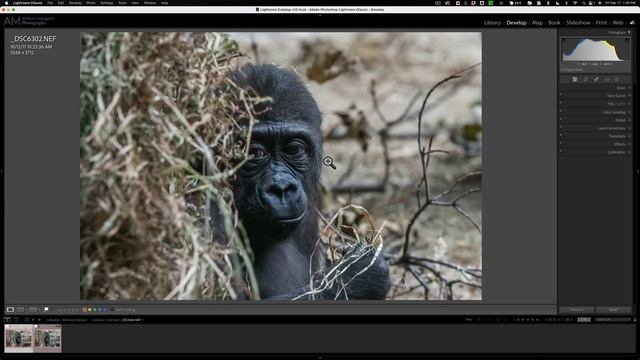The width and height of the screenshot is (640, 360).
Task: Select the Healing brush tool icon
Action: pyautogui.click(x=596, y=79)
